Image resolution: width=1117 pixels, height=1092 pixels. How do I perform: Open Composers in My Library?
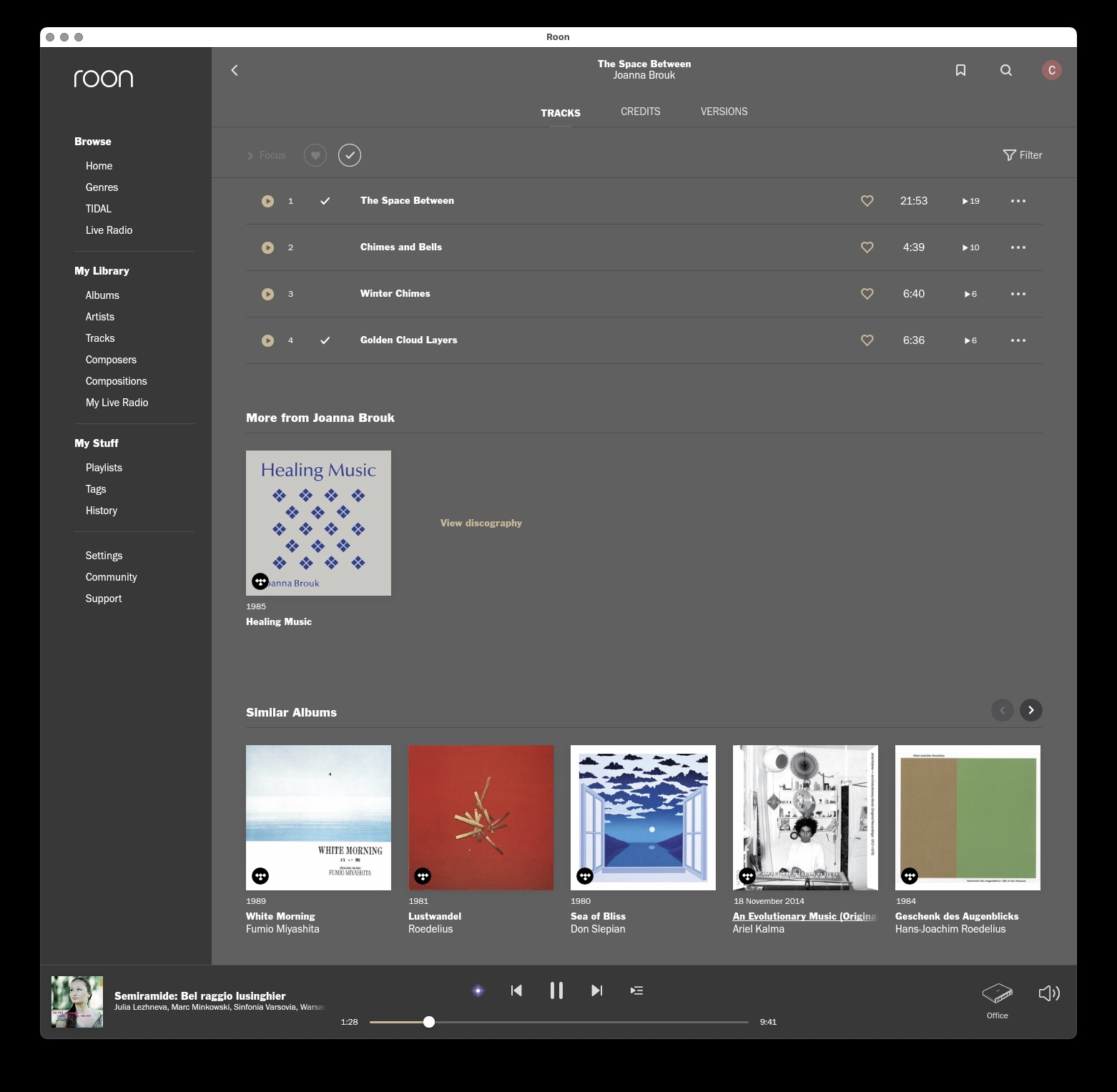pos(111,360)
